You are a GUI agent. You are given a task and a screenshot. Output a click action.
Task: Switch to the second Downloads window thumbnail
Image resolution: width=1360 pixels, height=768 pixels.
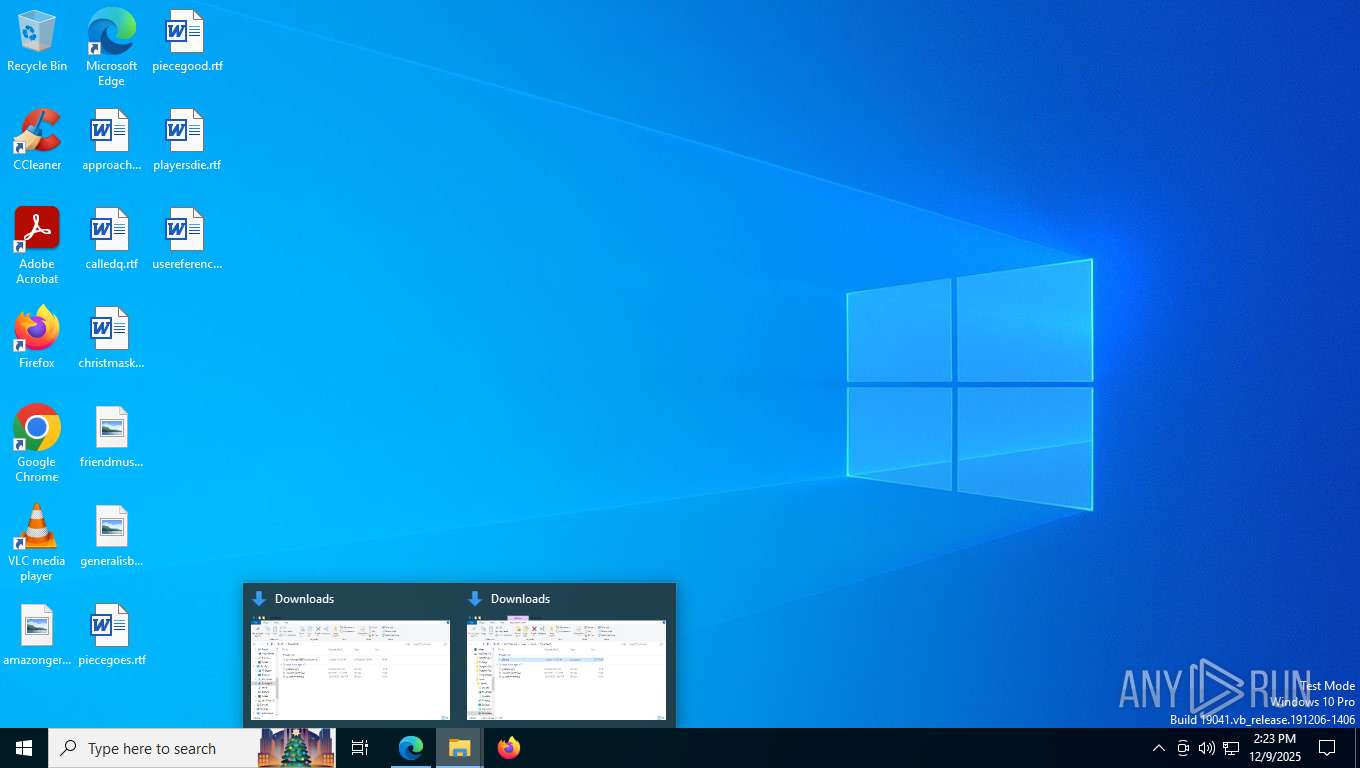[567, 655]
